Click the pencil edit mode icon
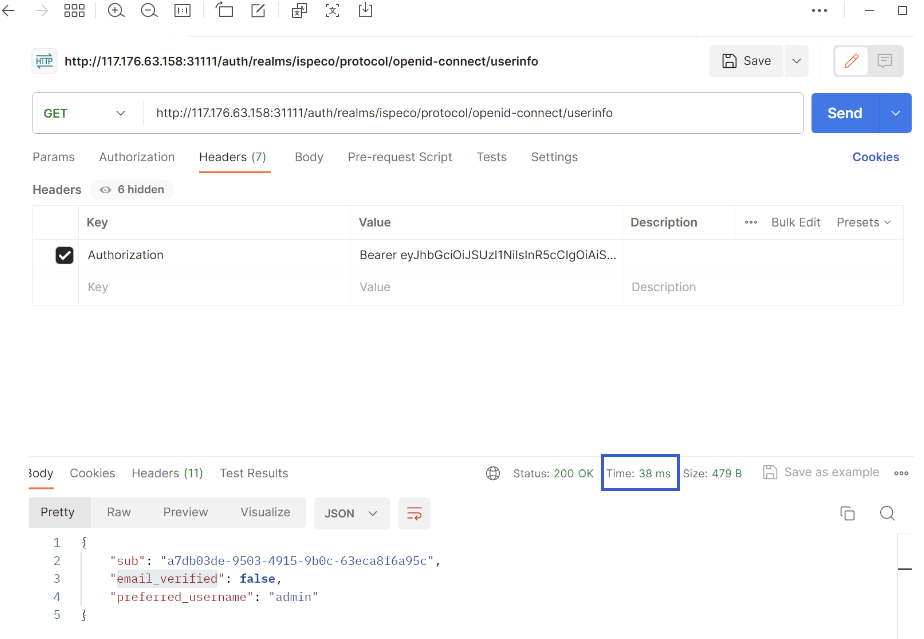 (851, 61)
